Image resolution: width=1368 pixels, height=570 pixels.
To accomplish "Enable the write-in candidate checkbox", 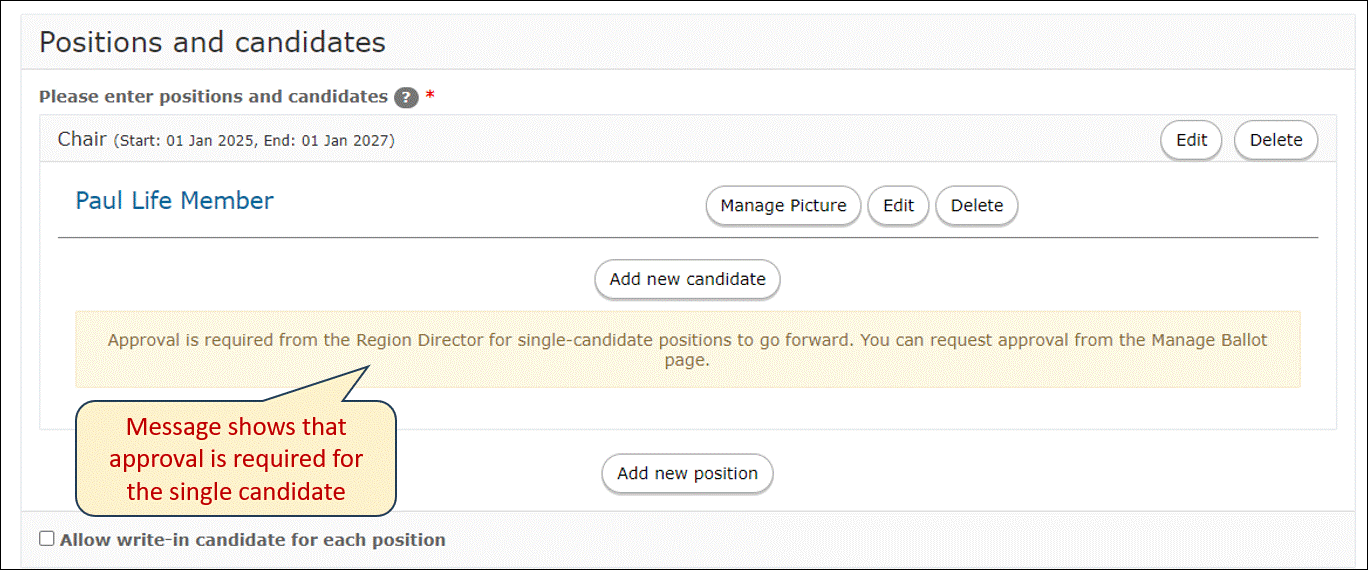I will [47, 539].
